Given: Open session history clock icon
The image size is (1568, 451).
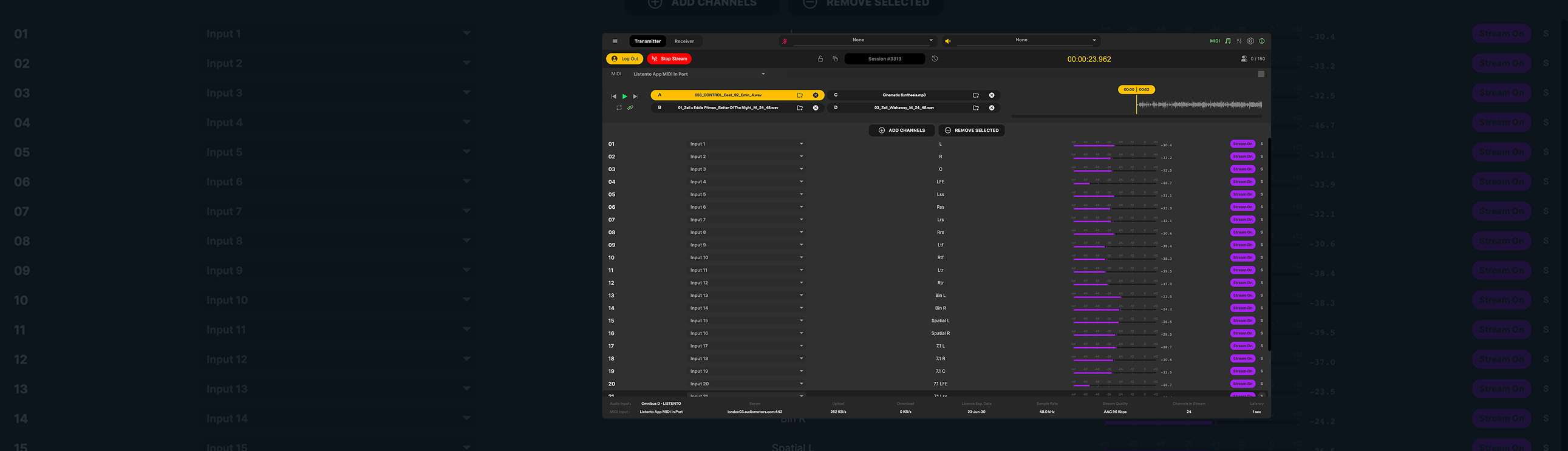Looking at the screenshot, I should pos(935,59).
